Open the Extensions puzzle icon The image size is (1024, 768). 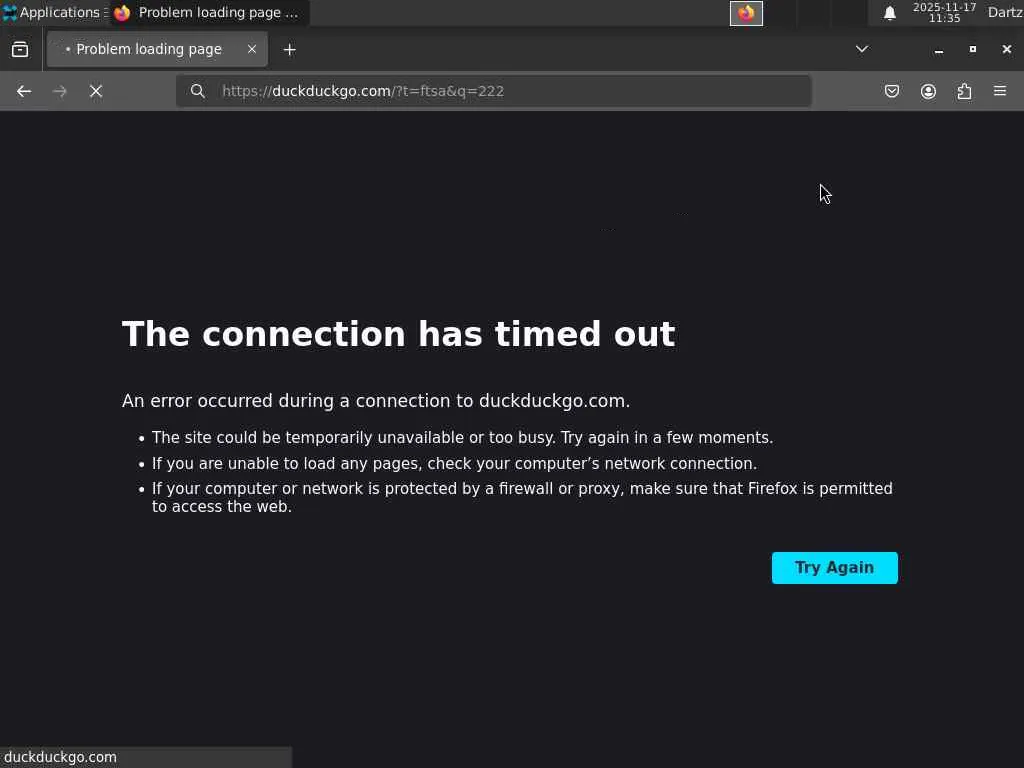point(964,91)
